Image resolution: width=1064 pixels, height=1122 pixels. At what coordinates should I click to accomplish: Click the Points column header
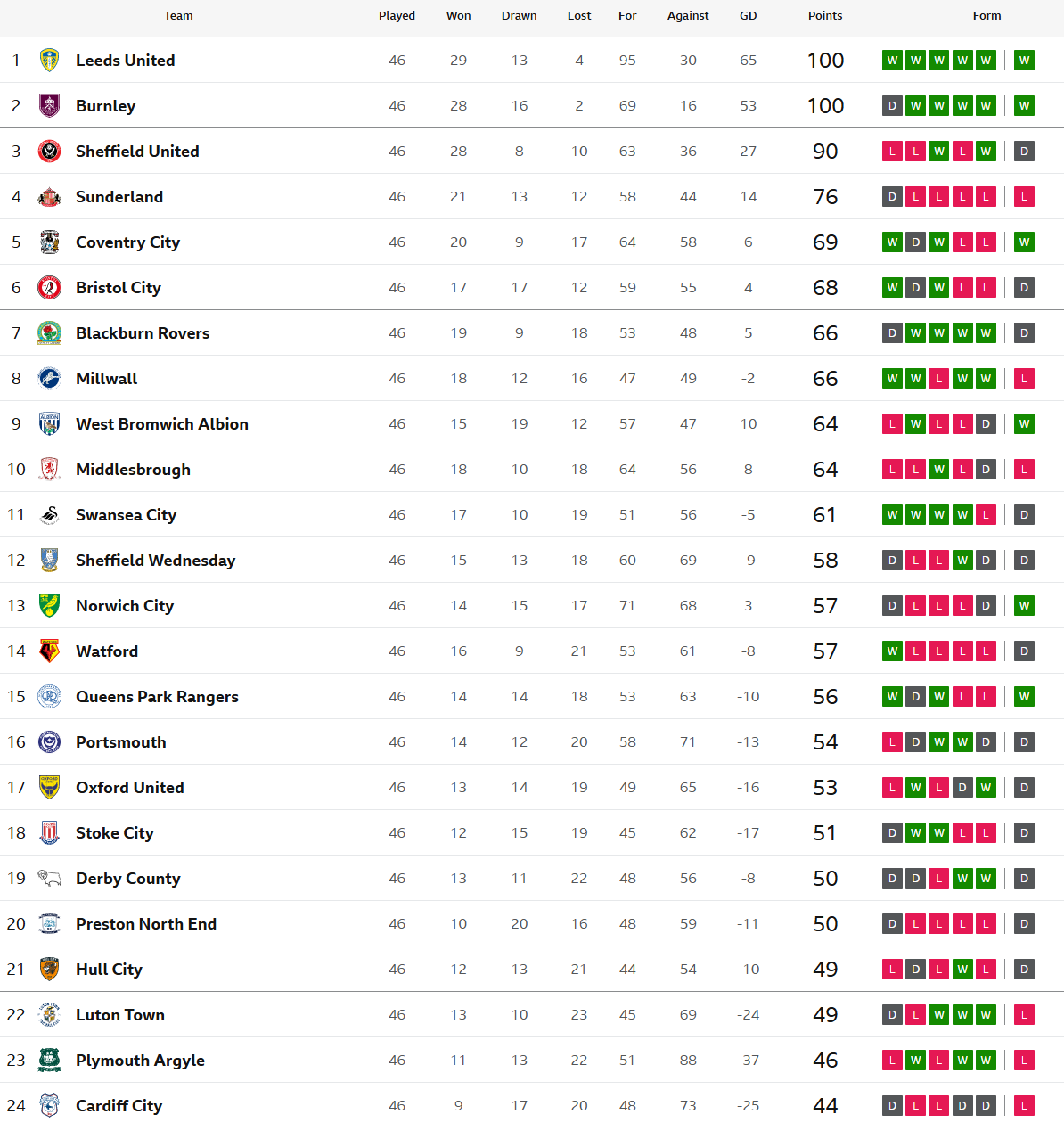tap(825, 16)
